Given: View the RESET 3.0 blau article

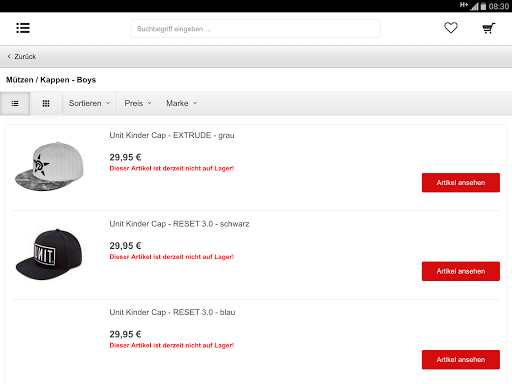Looking at the screenshot, I should [461, 360].
